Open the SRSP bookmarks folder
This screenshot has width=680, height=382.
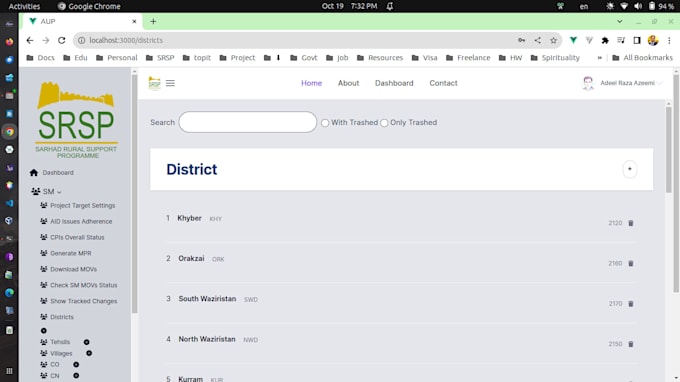(x=160, y=58)
